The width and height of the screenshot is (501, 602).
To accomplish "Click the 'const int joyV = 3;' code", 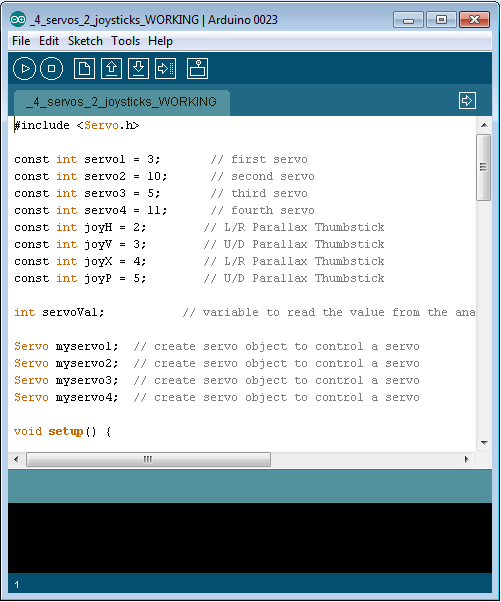I will 80,244.
